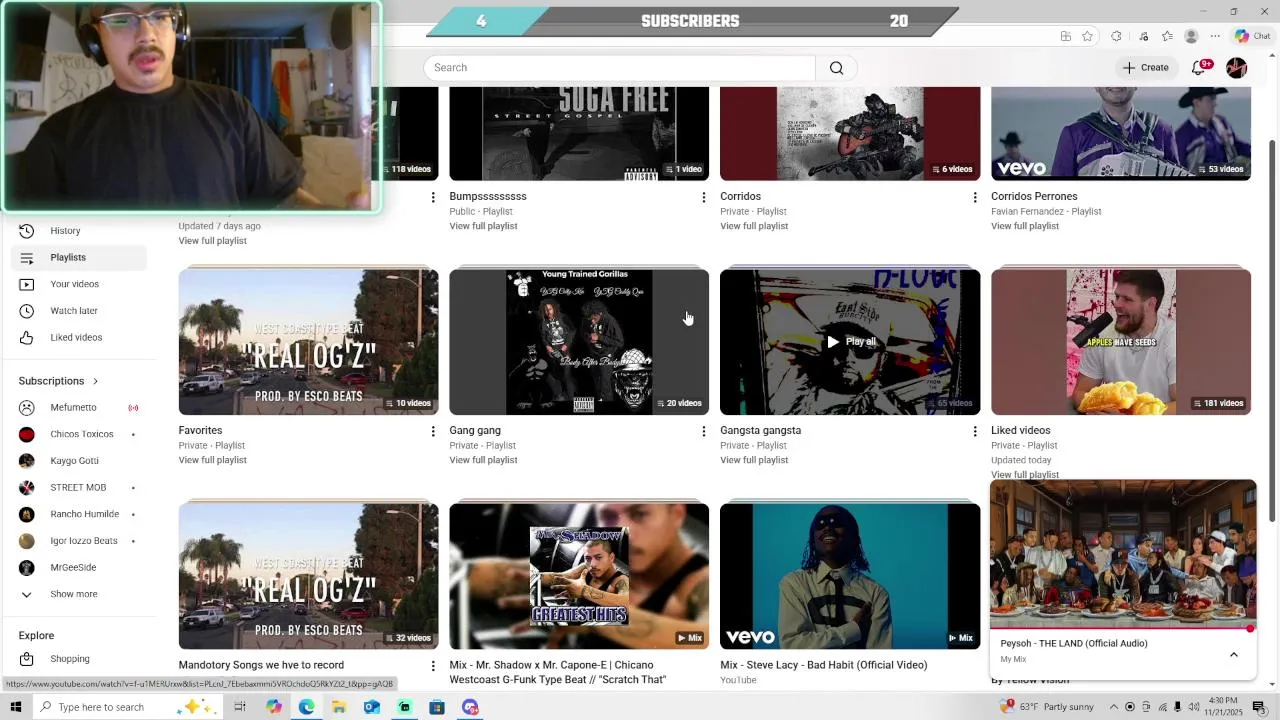1280x720 pixels.
Task: Open the Gang gang playlist thumbnail
Action: (x=579, y=342)
